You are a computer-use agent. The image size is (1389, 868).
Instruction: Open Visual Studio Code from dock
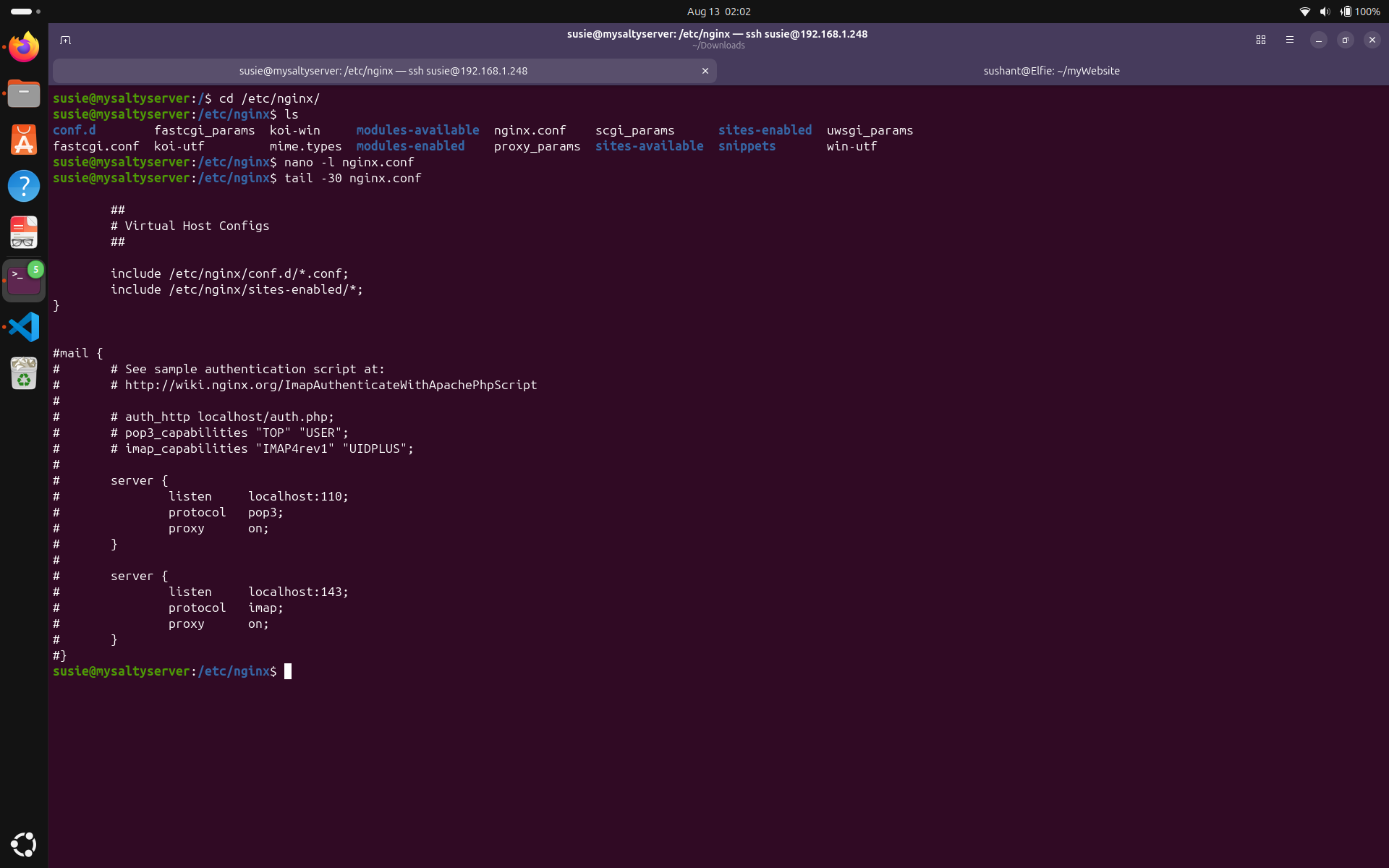tap(24, 327)
